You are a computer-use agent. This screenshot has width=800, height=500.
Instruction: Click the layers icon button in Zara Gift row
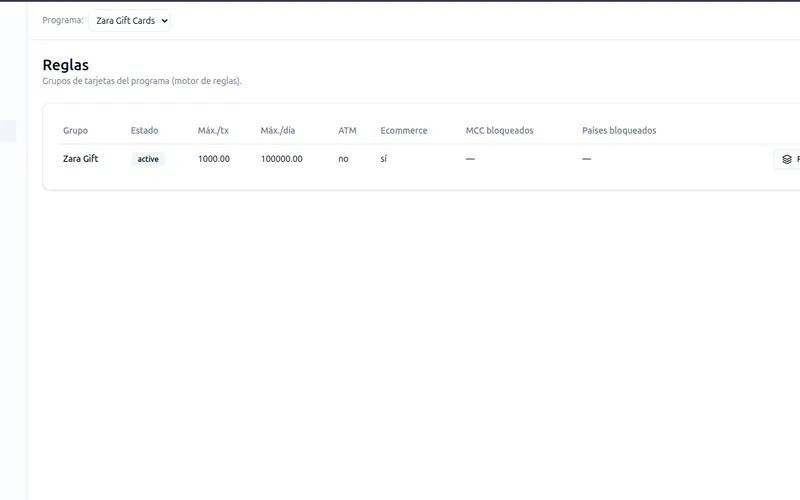point(787,159)
